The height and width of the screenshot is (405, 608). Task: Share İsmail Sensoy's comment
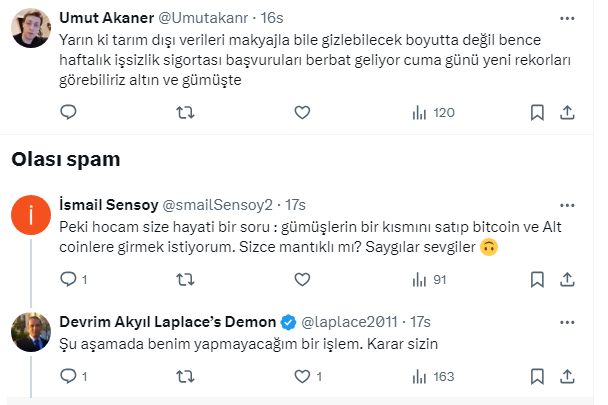tap(566, 279)
